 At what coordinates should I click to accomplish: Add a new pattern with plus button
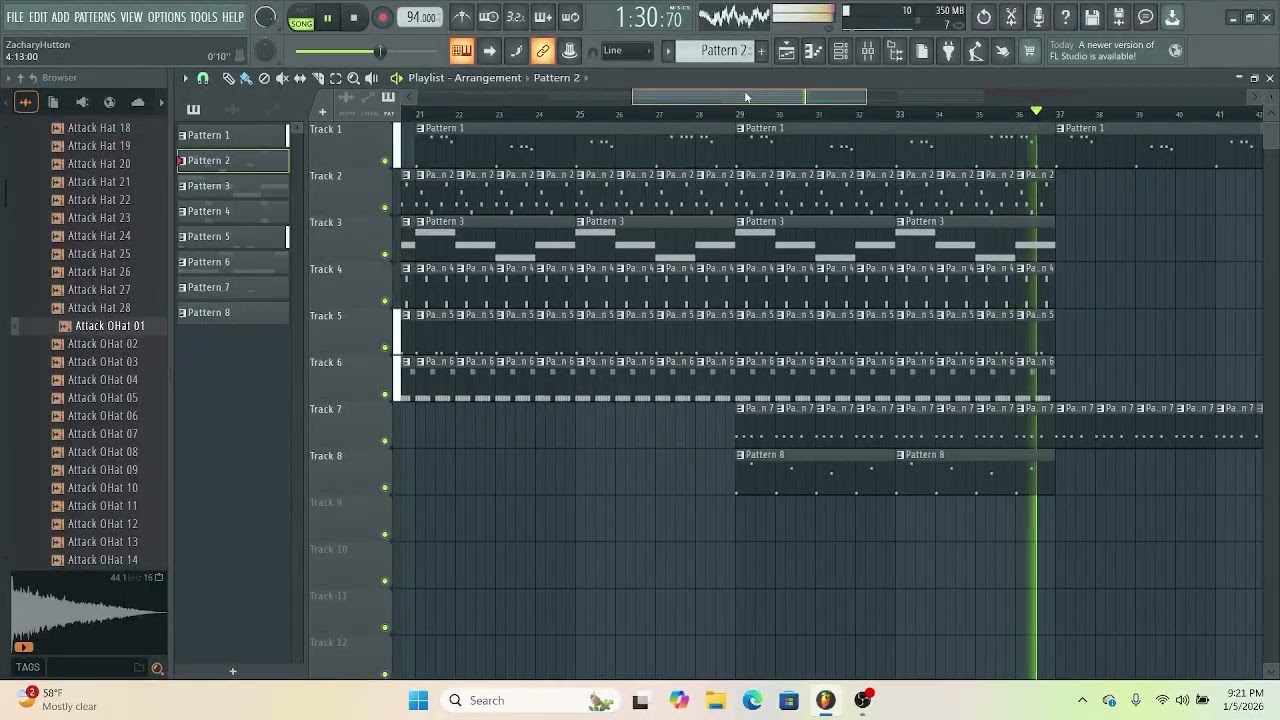762,51
